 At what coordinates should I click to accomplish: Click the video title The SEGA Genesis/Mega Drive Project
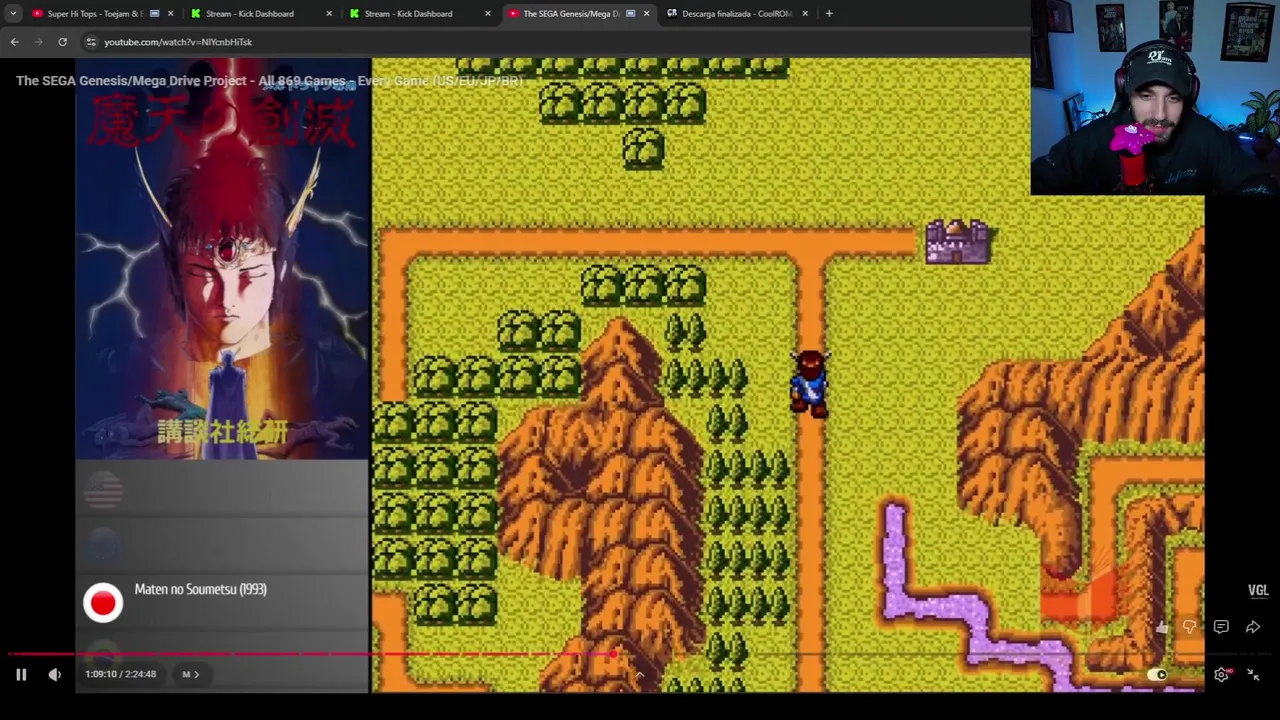[269, 81]
